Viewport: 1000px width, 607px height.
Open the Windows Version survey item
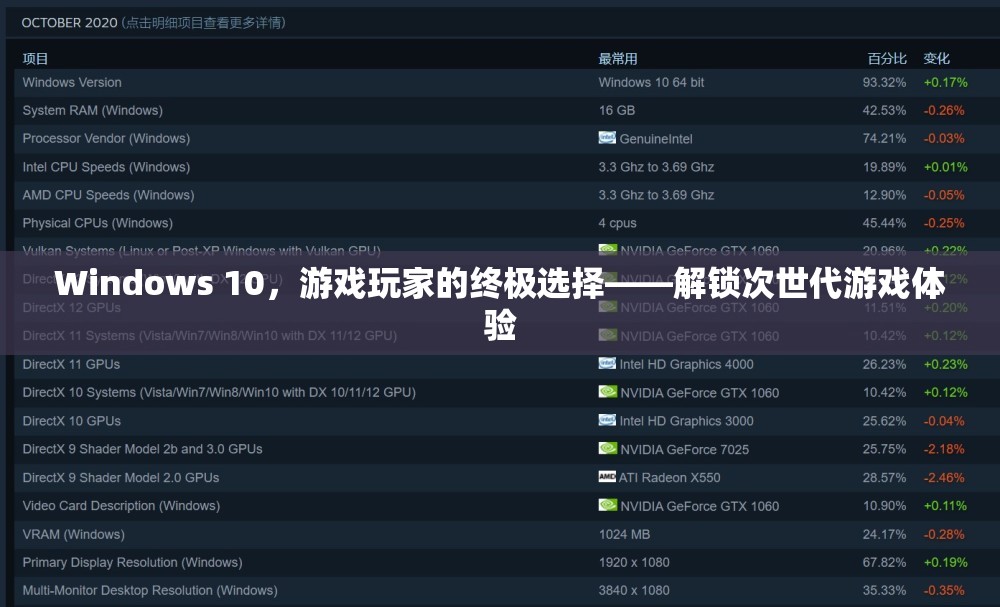[72, 82]
